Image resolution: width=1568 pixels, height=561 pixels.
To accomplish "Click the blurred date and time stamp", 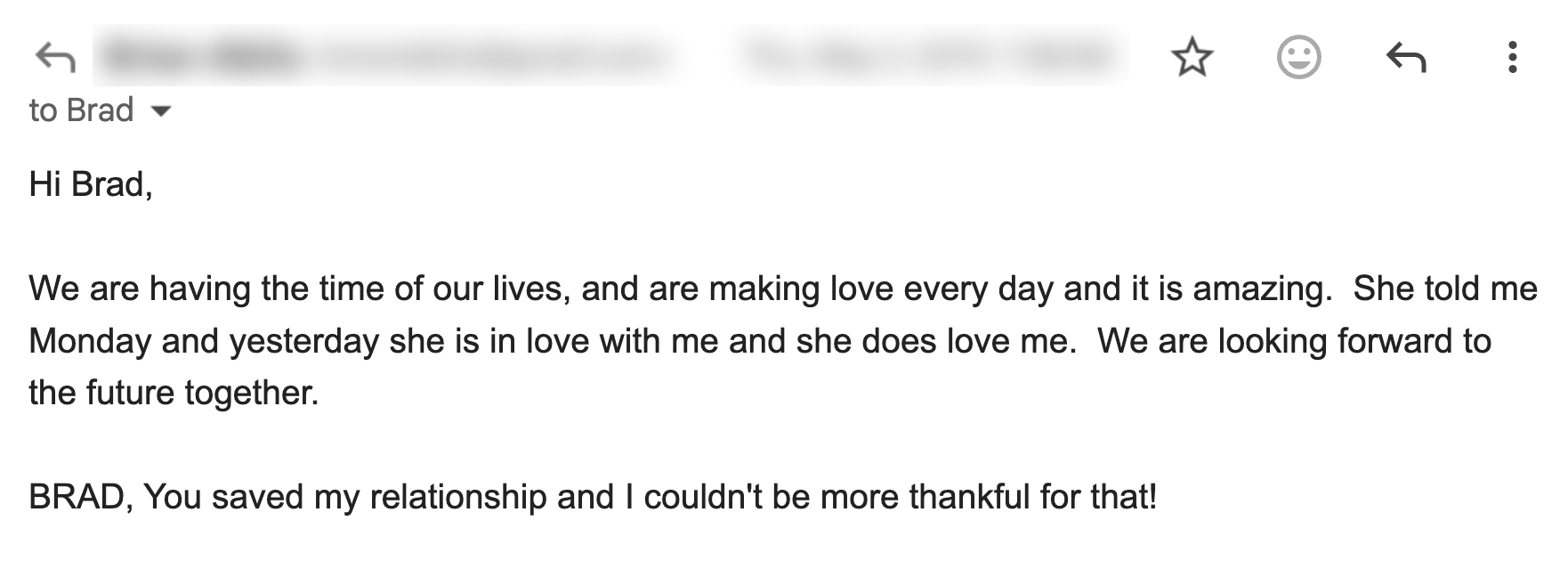I will click(x=925, y=57).
